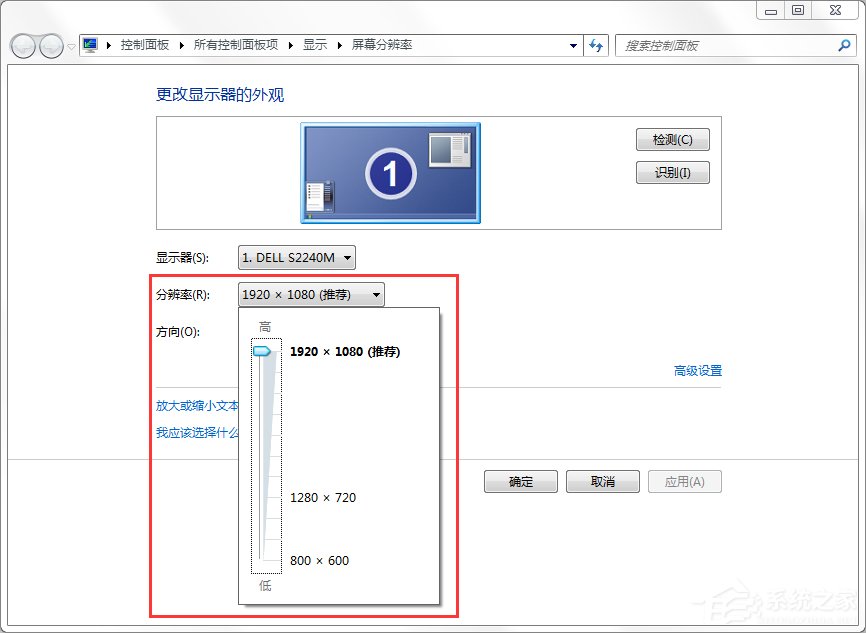Click the 检测(C) button
Image resolution: width=866 pixels, height=633 pixels.
point(673,139)
